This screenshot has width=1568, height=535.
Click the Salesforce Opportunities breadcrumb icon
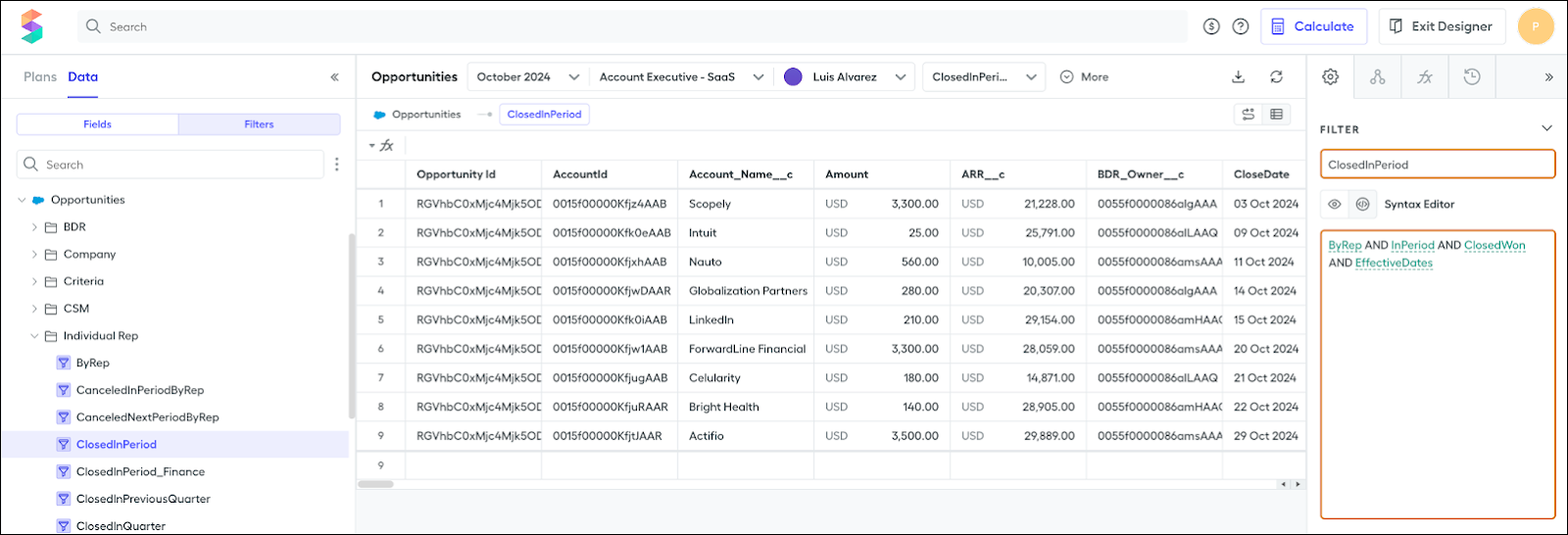pyautogui.click(x=379, y=115)
